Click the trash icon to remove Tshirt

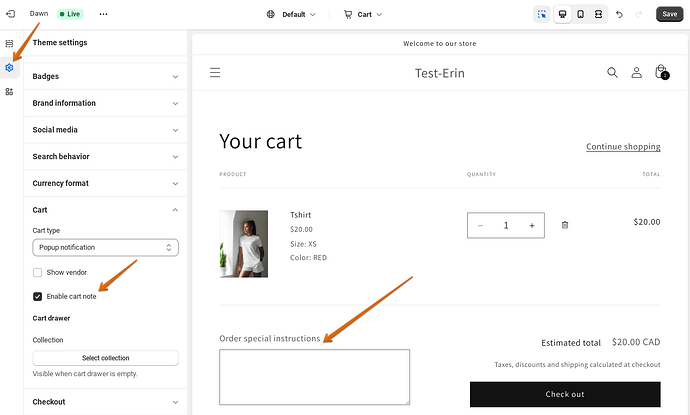pyautogui.click(x=565, y=225)
